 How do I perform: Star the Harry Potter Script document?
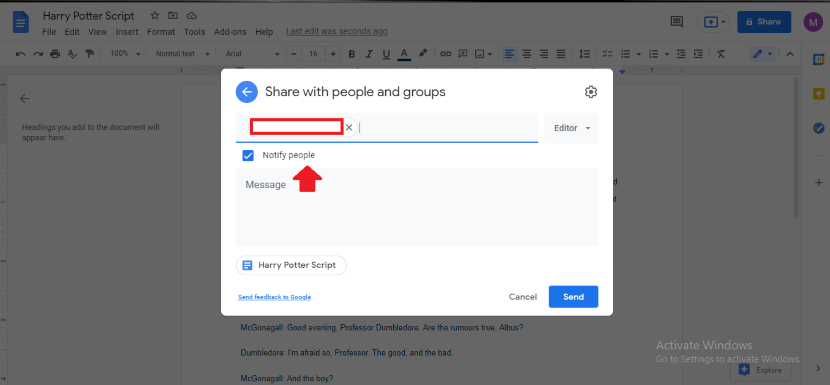pos(155,15)
